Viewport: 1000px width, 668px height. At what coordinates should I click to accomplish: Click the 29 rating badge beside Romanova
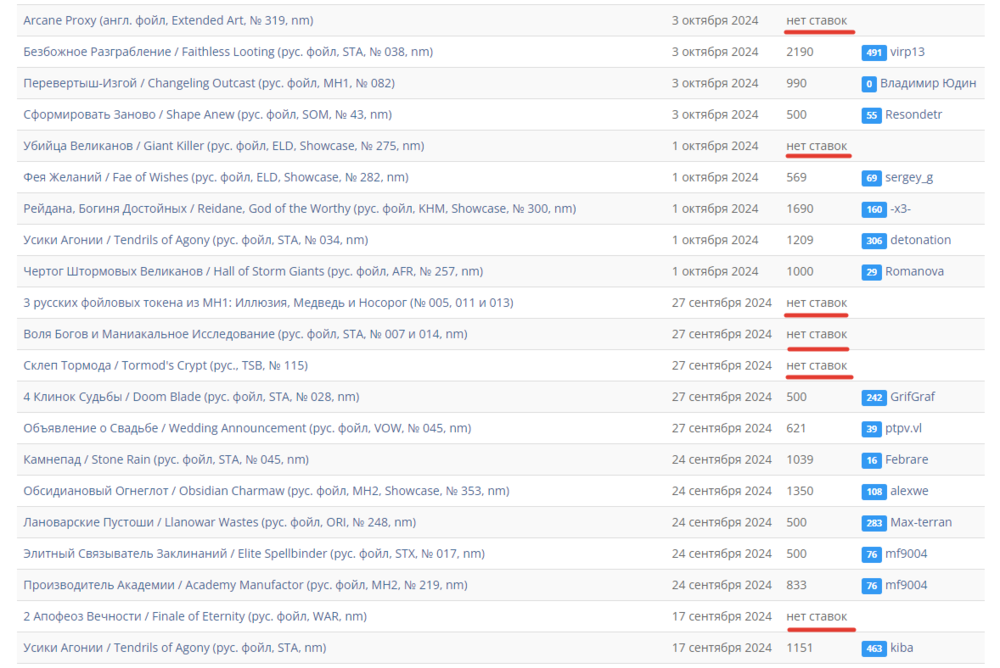pyautogui.click(x=871, y=272)
